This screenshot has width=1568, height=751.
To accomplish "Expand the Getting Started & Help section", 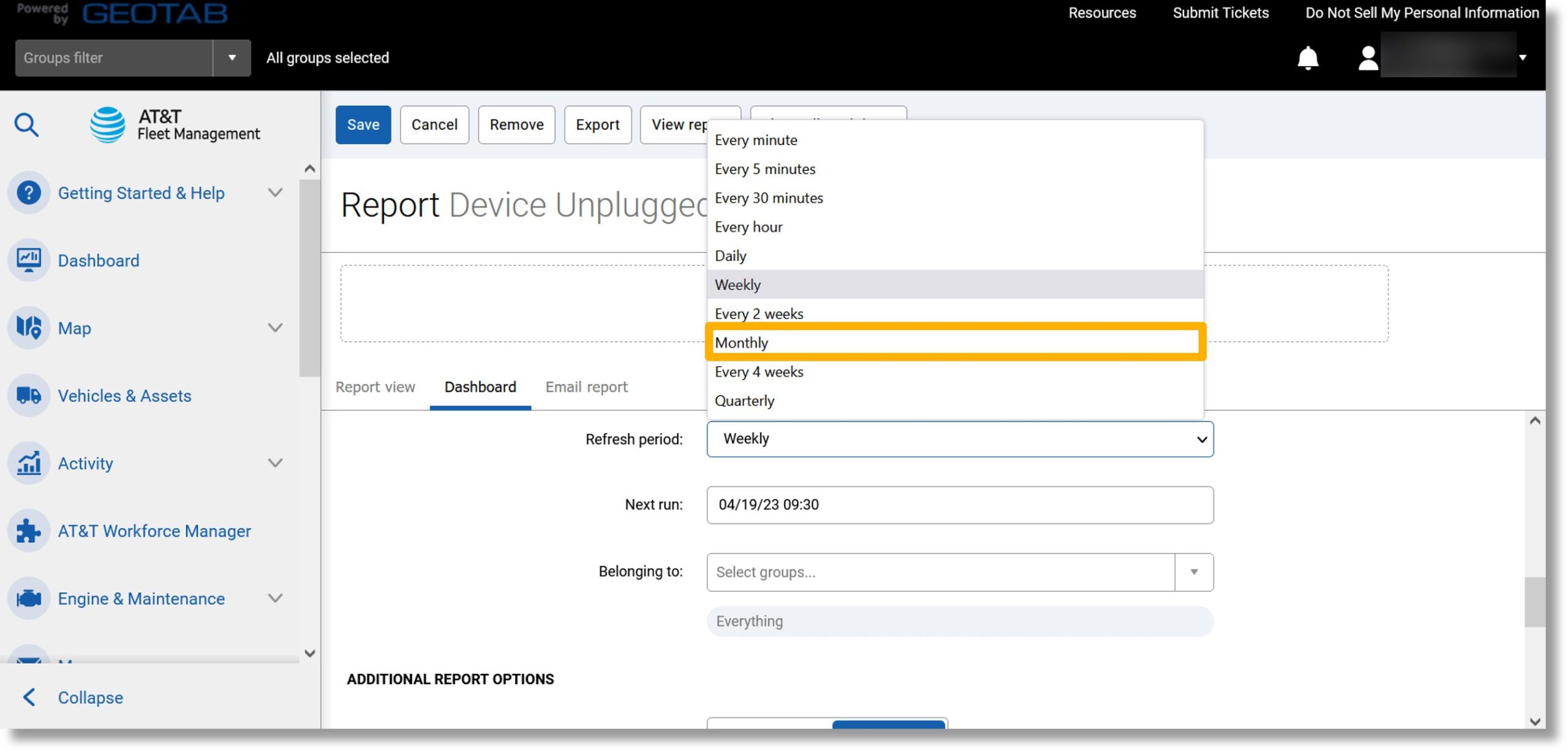I will coord(276,193).
